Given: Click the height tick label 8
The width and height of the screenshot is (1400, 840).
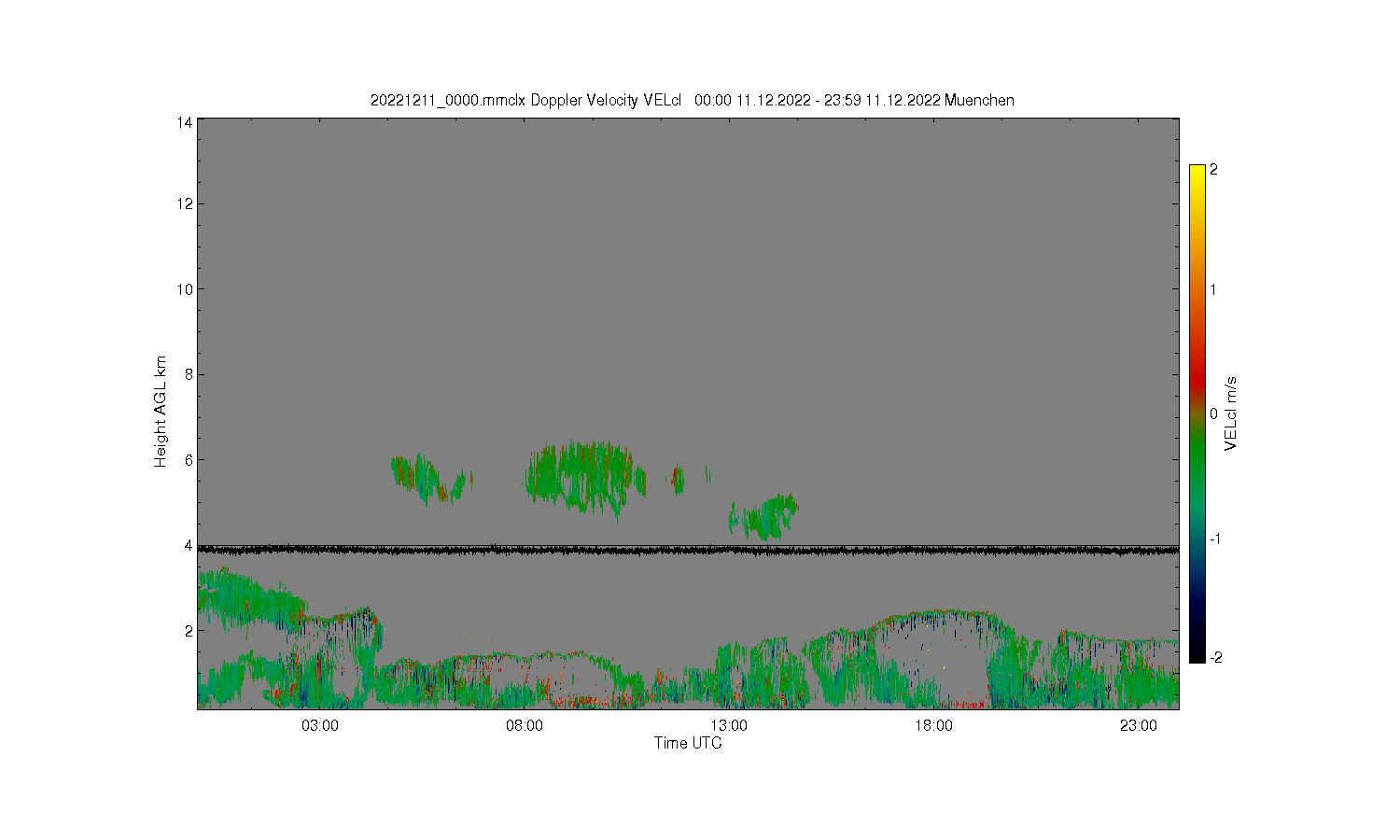Looking at the screenshot, I should [x=189, y=374].
